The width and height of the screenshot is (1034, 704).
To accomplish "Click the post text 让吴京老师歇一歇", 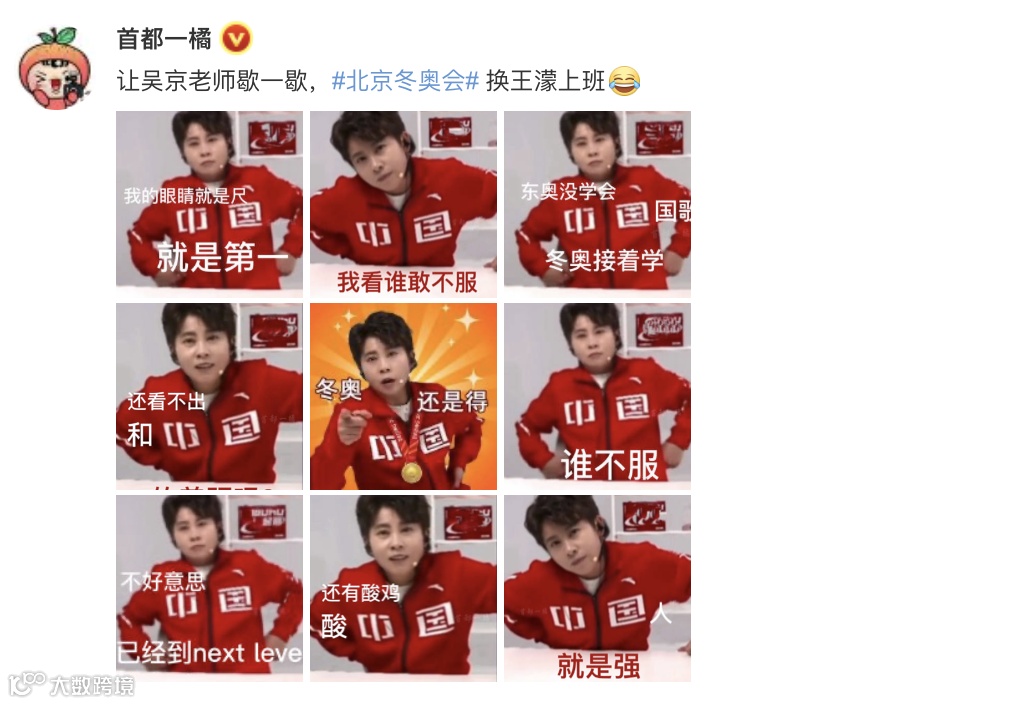I will coord(211,81).
